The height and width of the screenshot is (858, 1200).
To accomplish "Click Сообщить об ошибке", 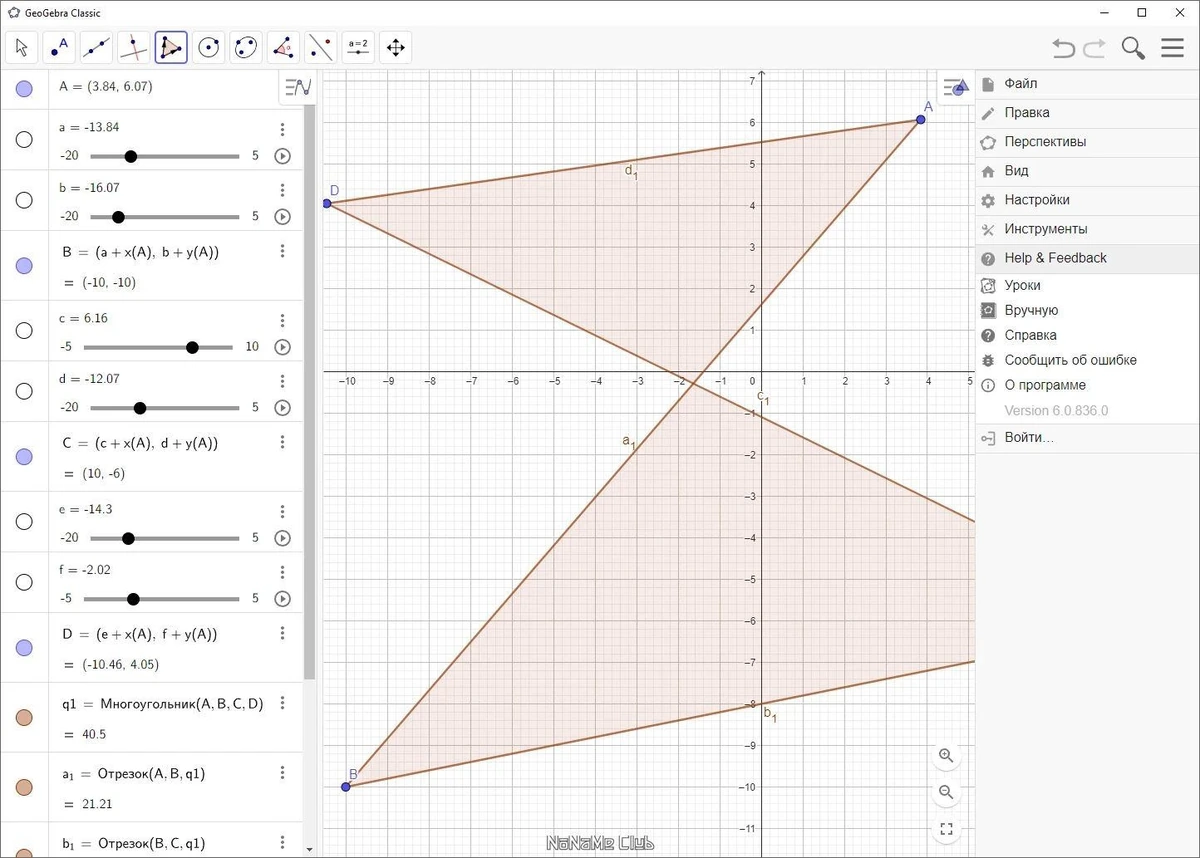I will coord(1088,360).
